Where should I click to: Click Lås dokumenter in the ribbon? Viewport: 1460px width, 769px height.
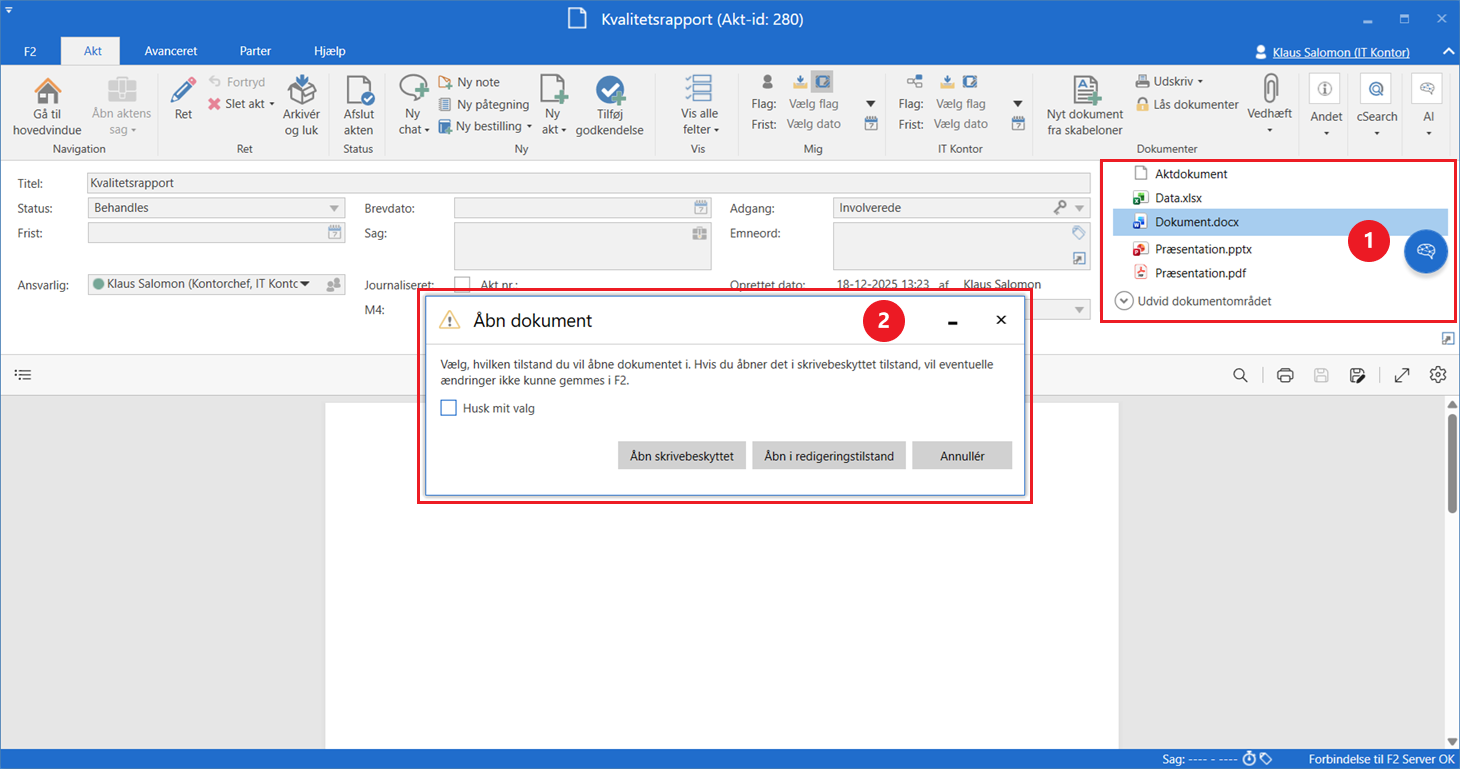coord(1187,104)
